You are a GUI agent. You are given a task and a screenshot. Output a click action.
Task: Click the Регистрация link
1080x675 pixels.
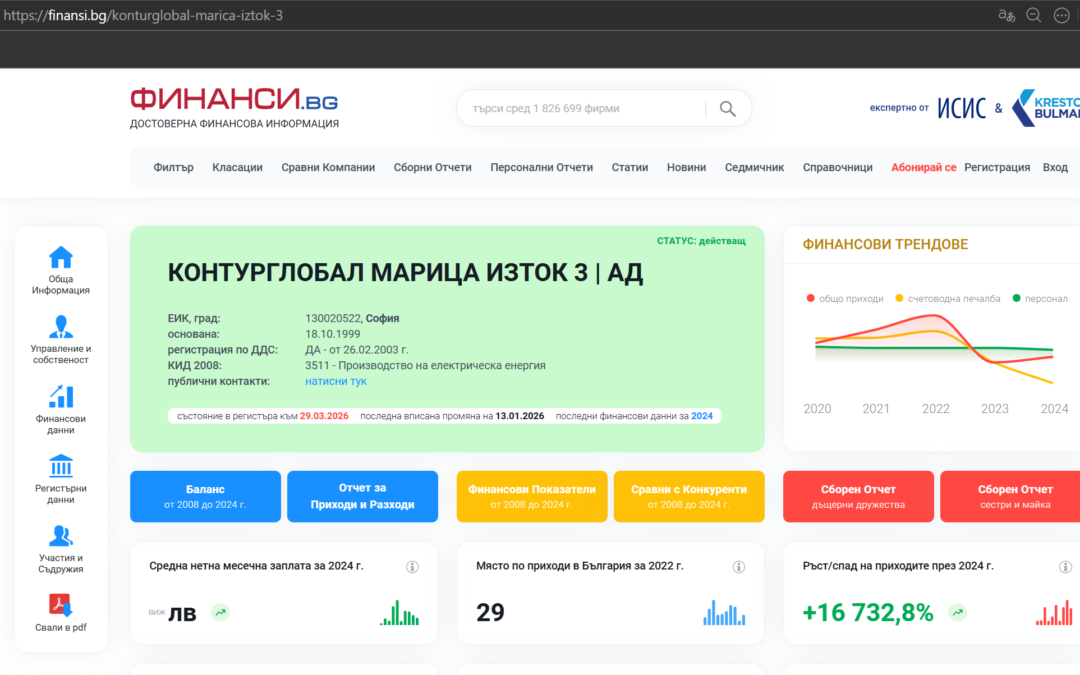coord(997,167)
